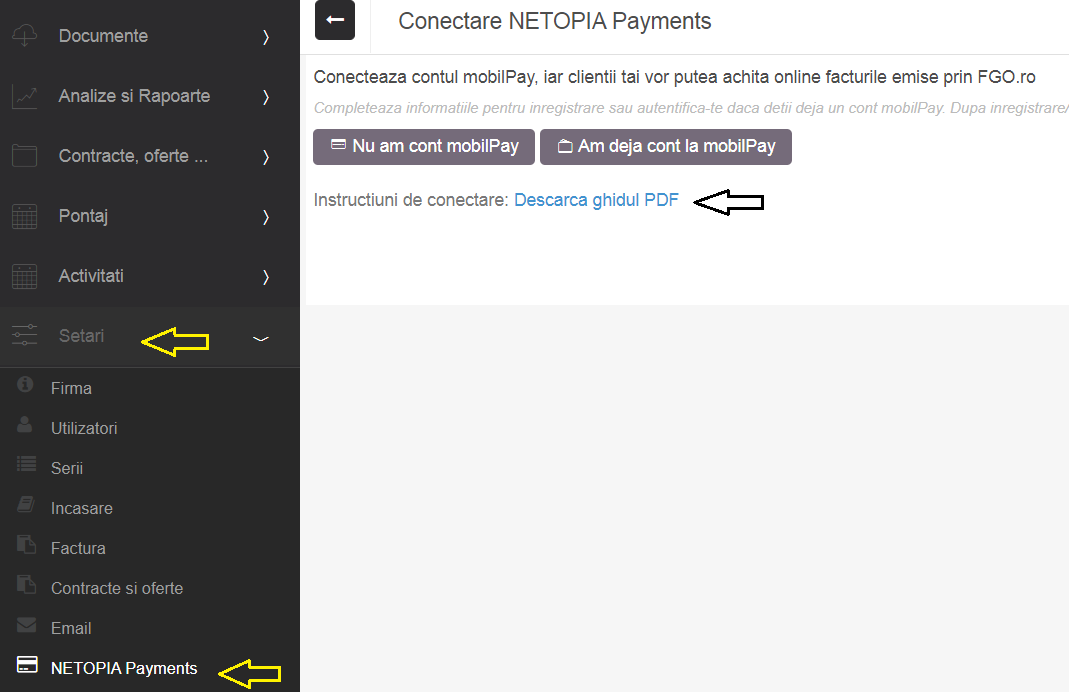The width and height of the screenshot is (1069, 692).
Task: Select Serii under Setari
Action: pos(67,468)
